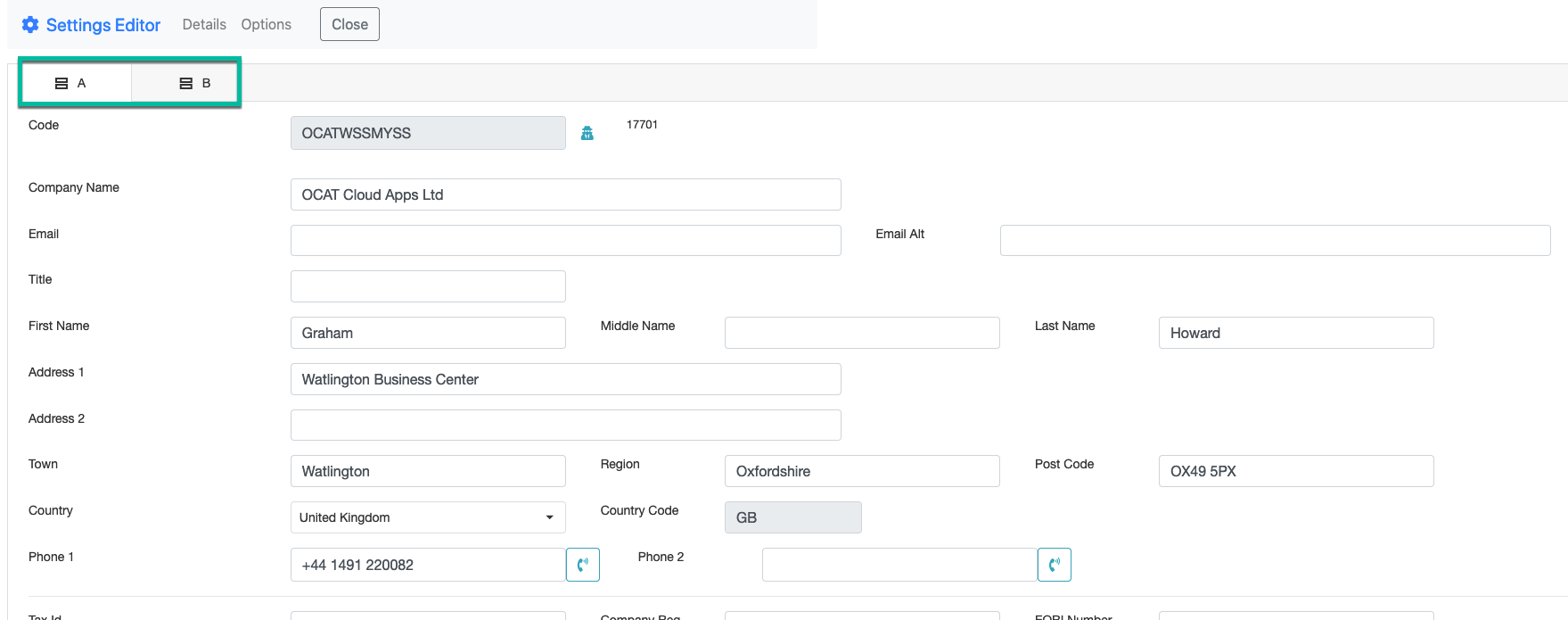Click into the Company Name field

coord(565,194)
